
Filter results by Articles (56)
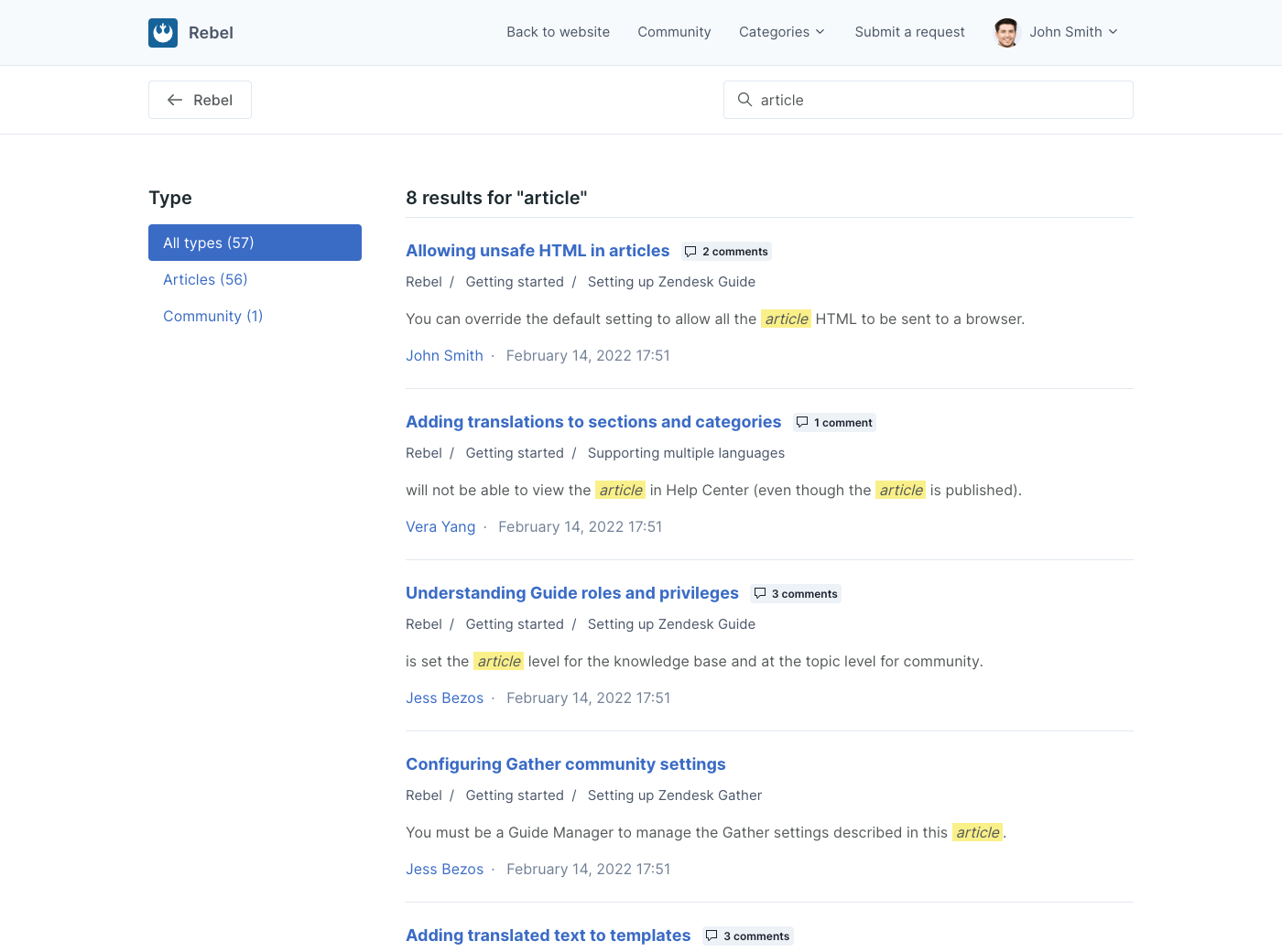205,279
